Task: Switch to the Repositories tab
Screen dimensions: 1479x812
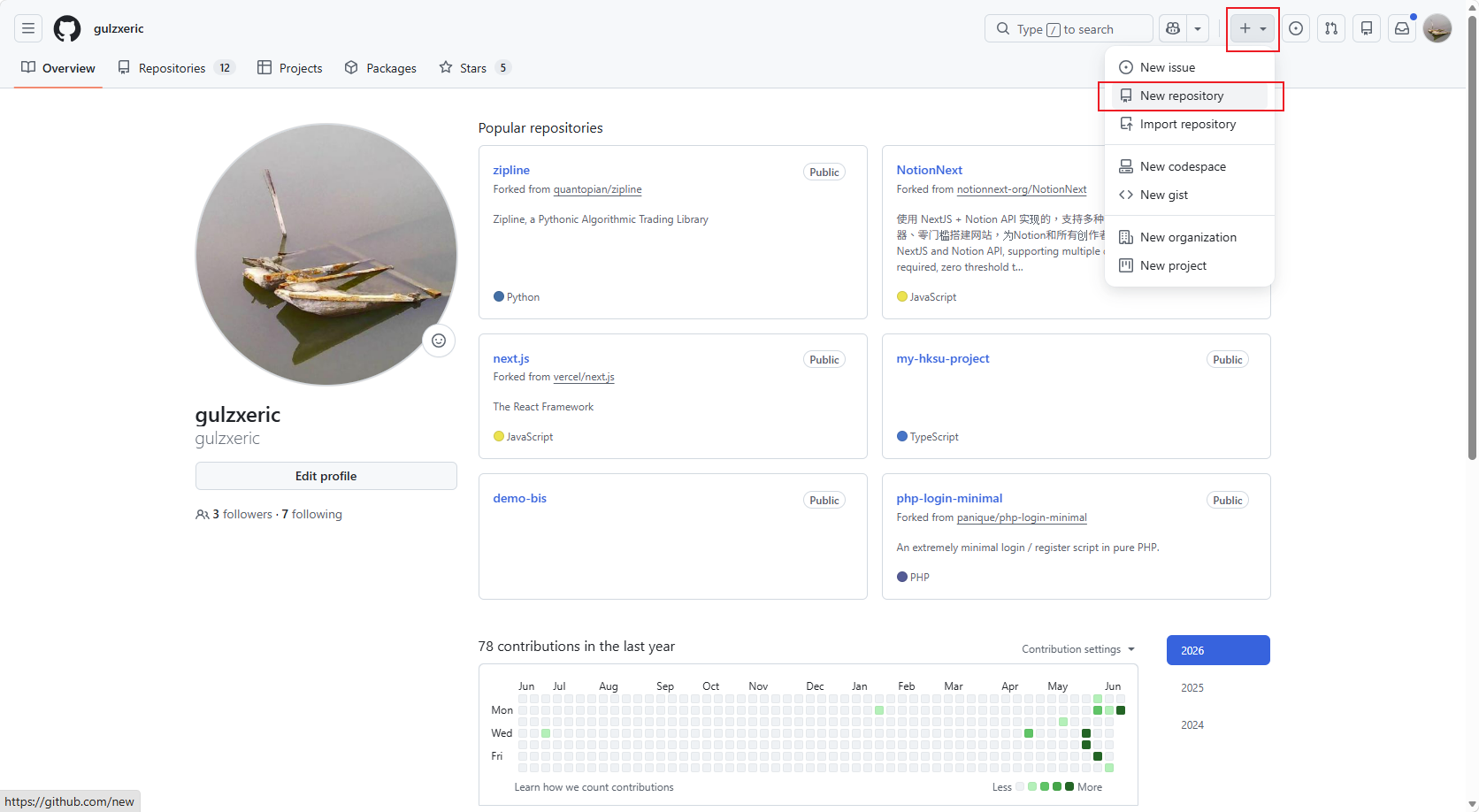Action: [x=176, y=68]
